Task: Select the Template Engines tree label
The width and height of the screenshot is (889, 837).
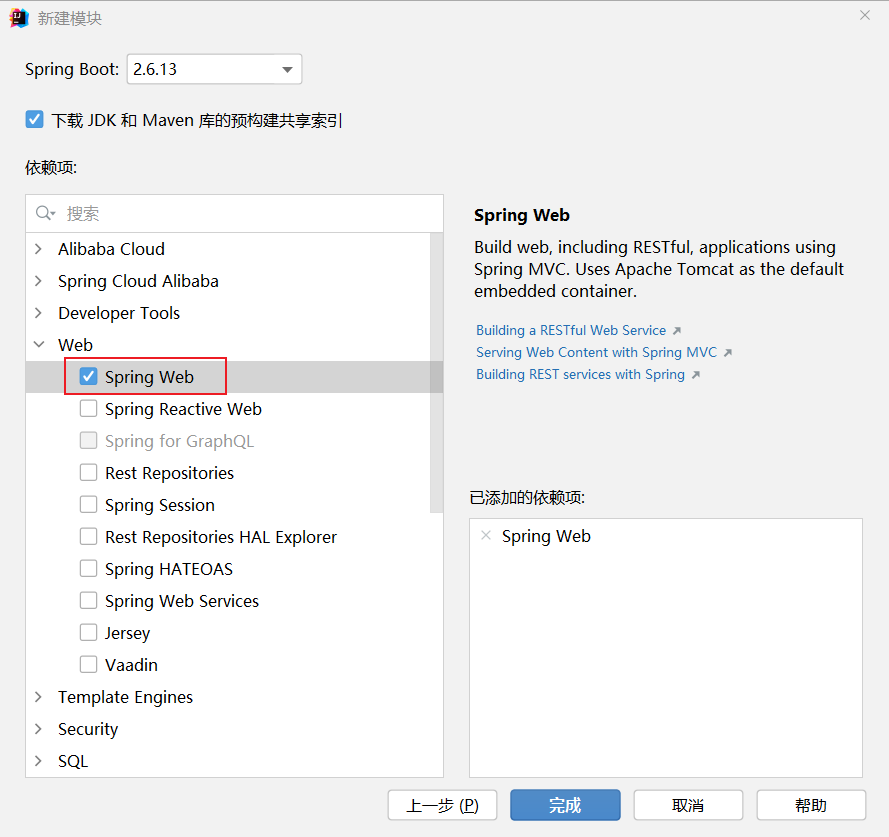Action: [x=125, y=697]
